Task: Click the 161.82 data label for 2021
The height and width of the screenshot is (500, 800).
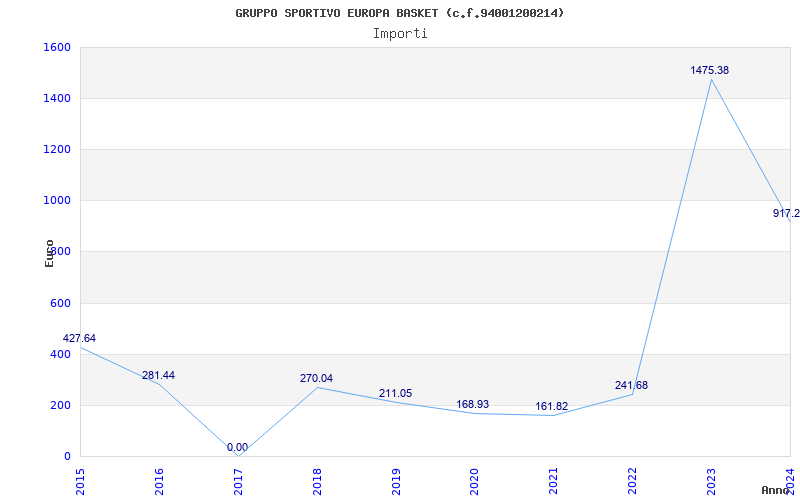Action: (x=552, y=407)
